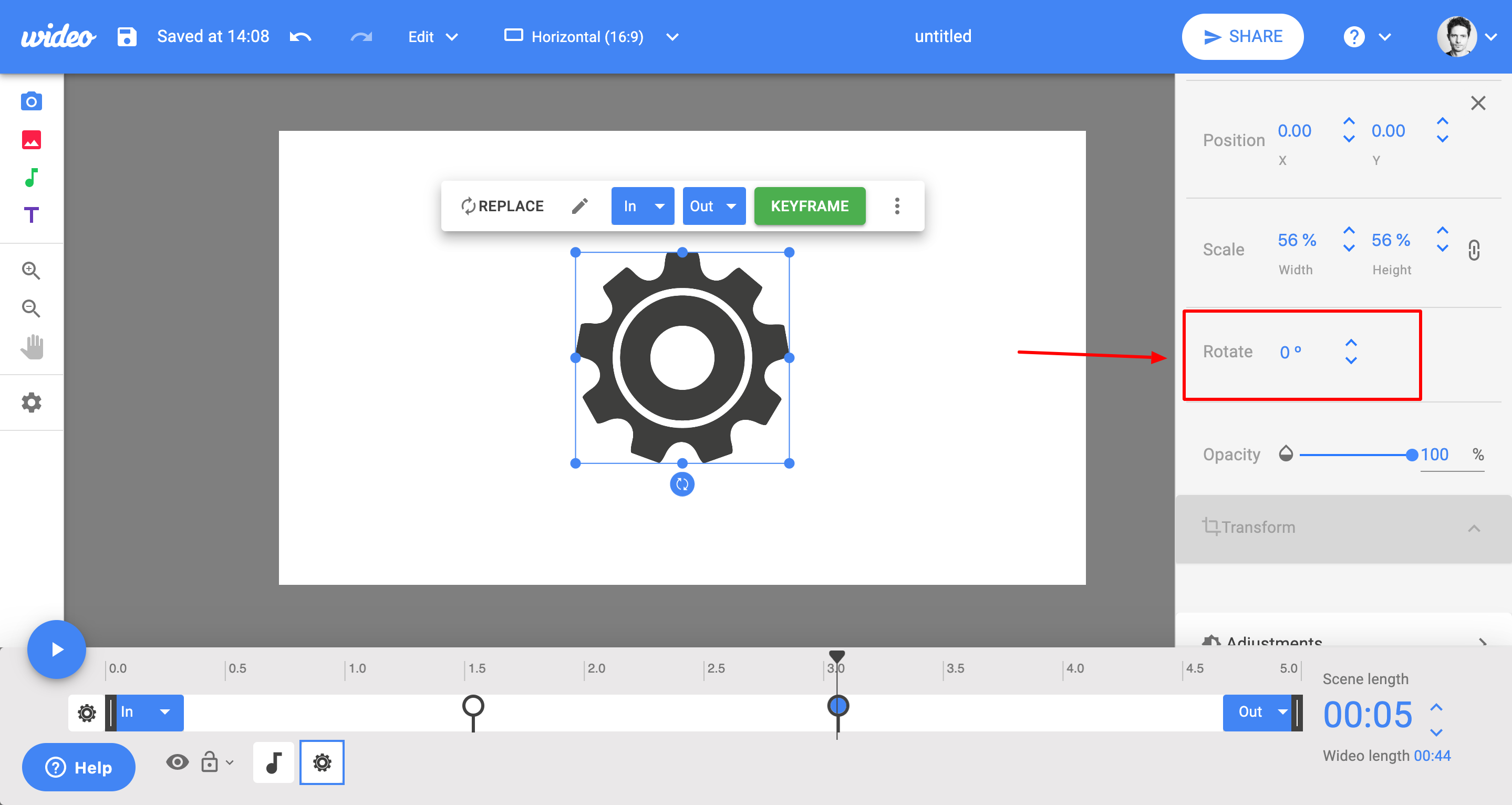
Task: Click the Opacity slider handle
Action: click(x=1412, y=455)
